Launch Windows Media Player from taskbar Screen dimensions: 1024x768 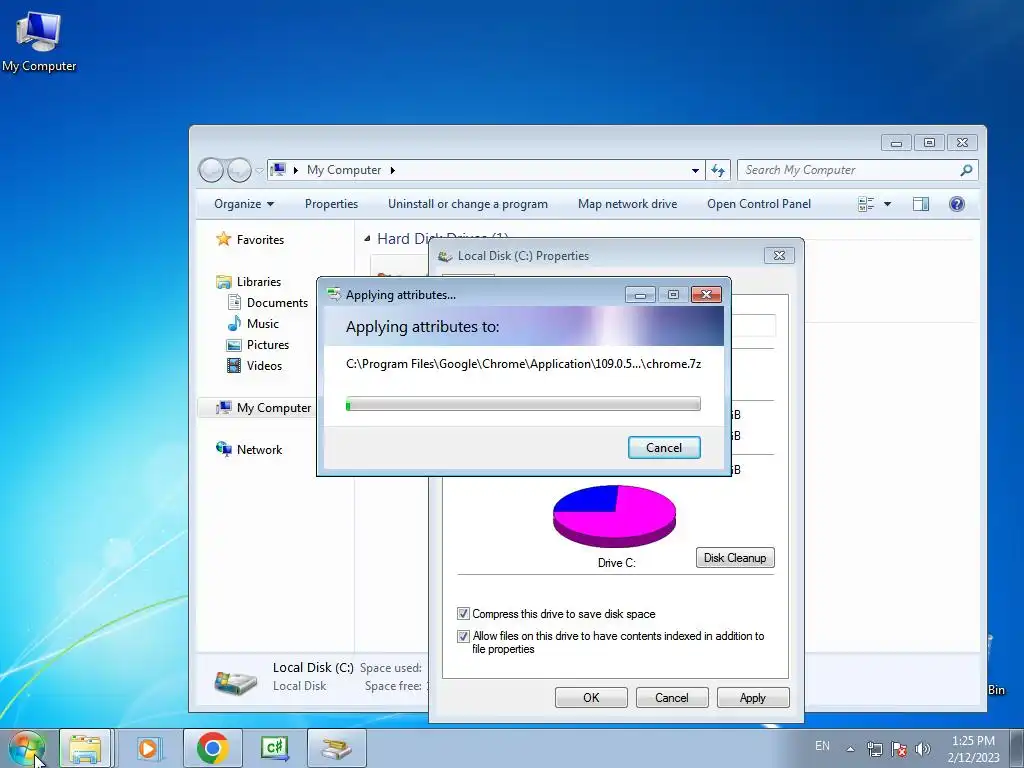[148, 748]
